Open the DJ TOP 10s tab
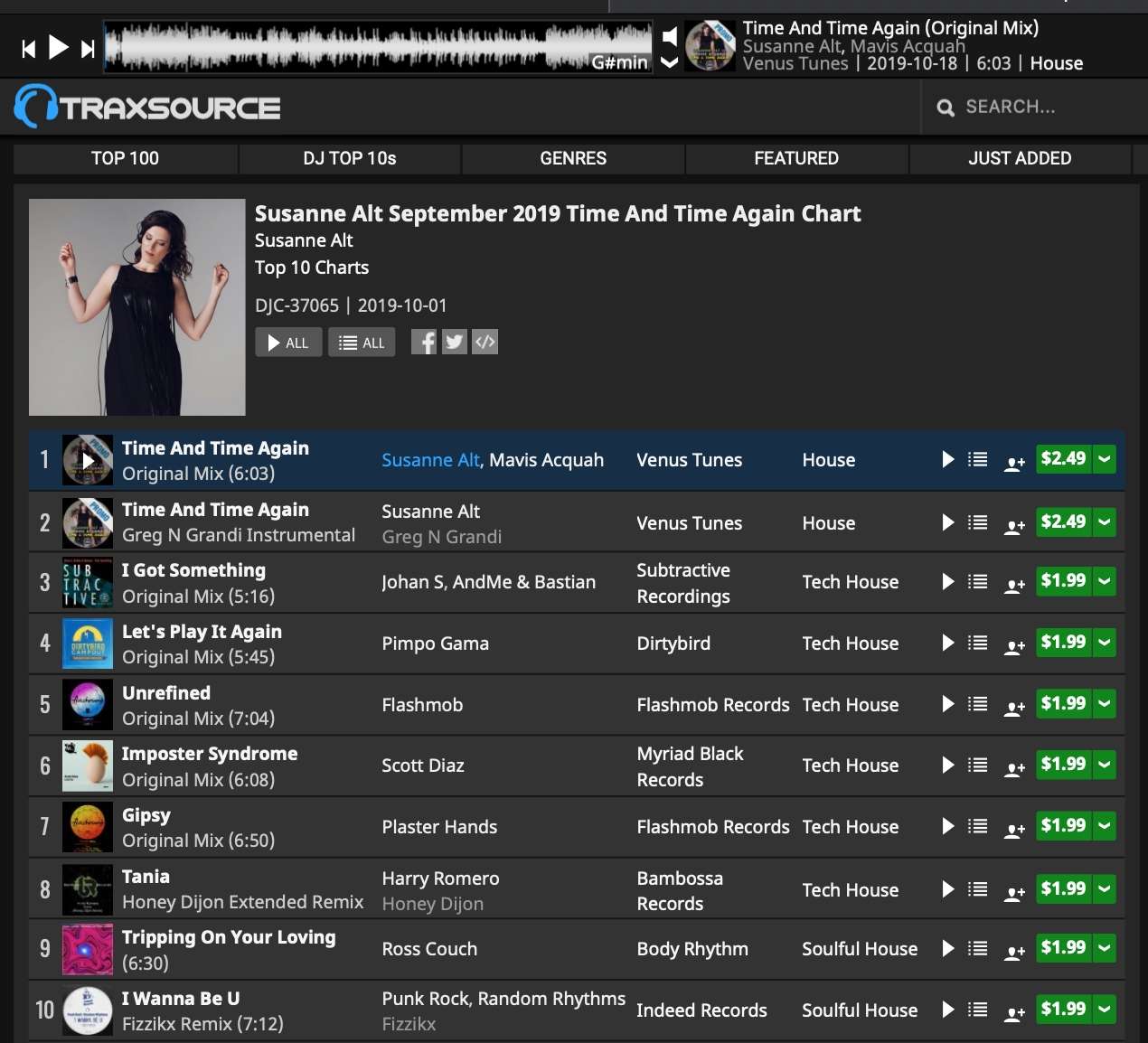Image resolution: width=1148 pixels, height=1043 pixels. (x=350, y=158)
